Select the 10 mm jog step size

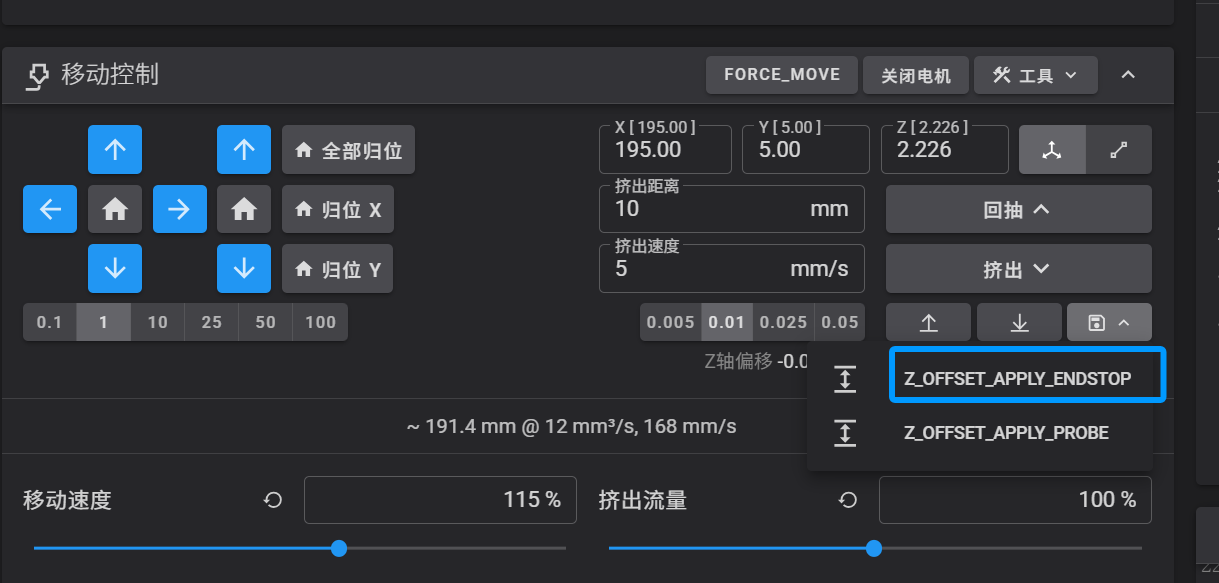click(x=157, y=322)
